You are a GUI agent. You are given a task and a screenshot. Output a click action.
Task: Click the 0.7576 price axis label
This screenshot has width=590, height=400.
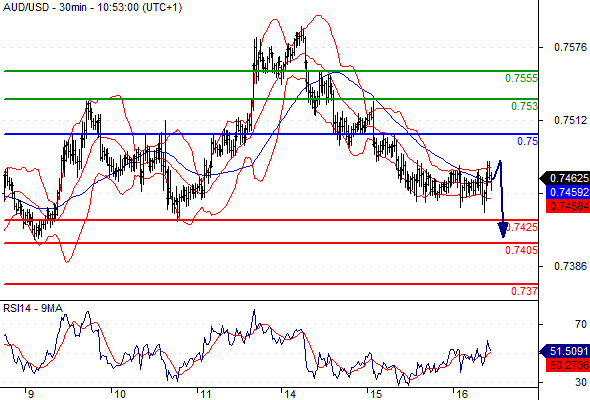point(570,47)
